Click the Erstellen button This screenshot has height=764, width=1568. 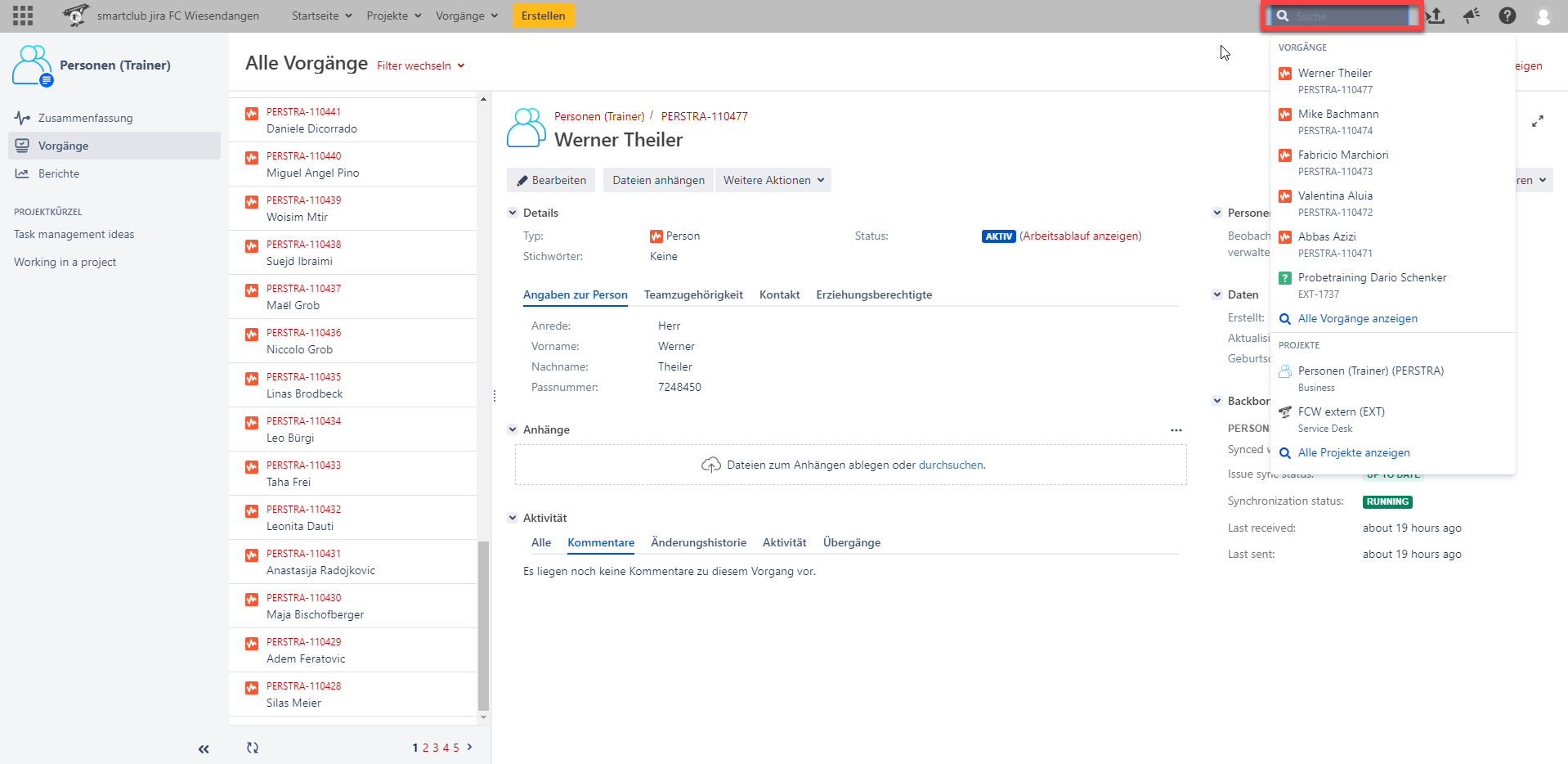[x=543, y=16]
